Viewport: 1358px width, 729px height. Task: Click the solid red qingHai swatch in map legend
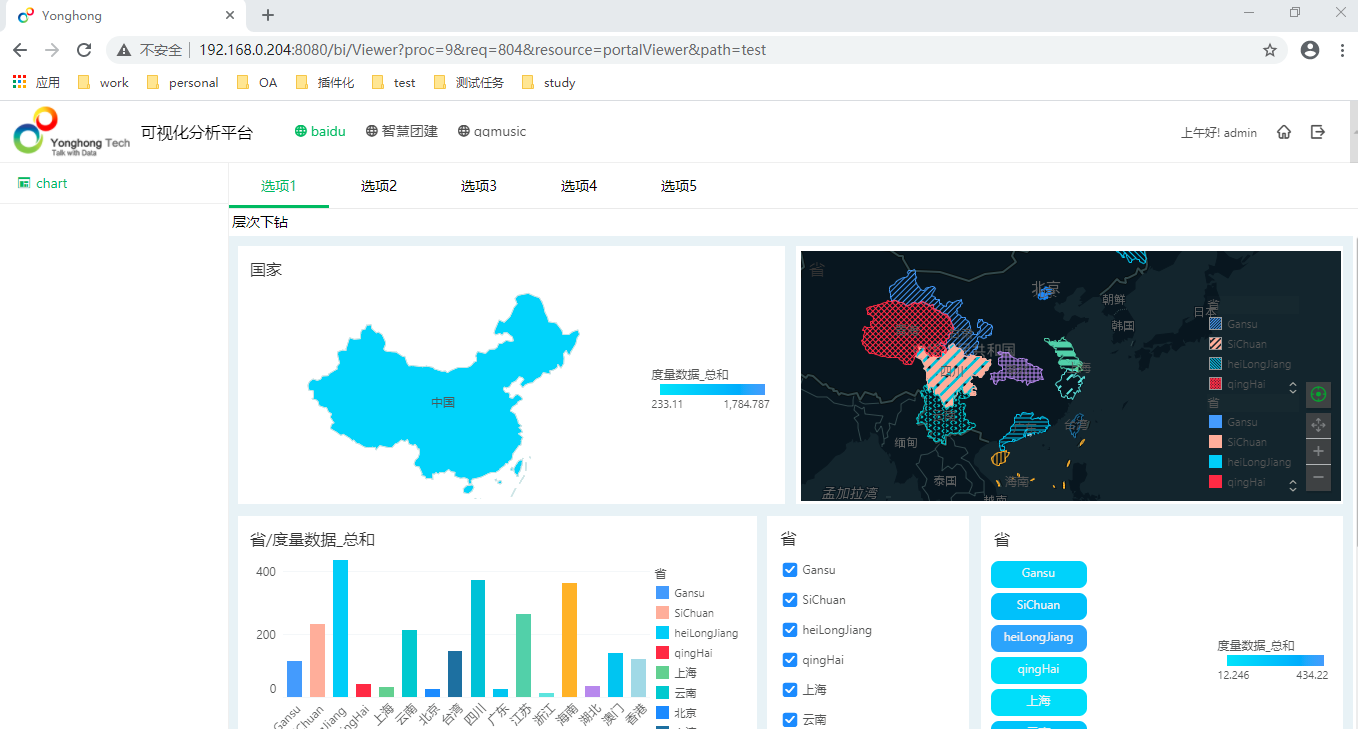click(1215, 482)
